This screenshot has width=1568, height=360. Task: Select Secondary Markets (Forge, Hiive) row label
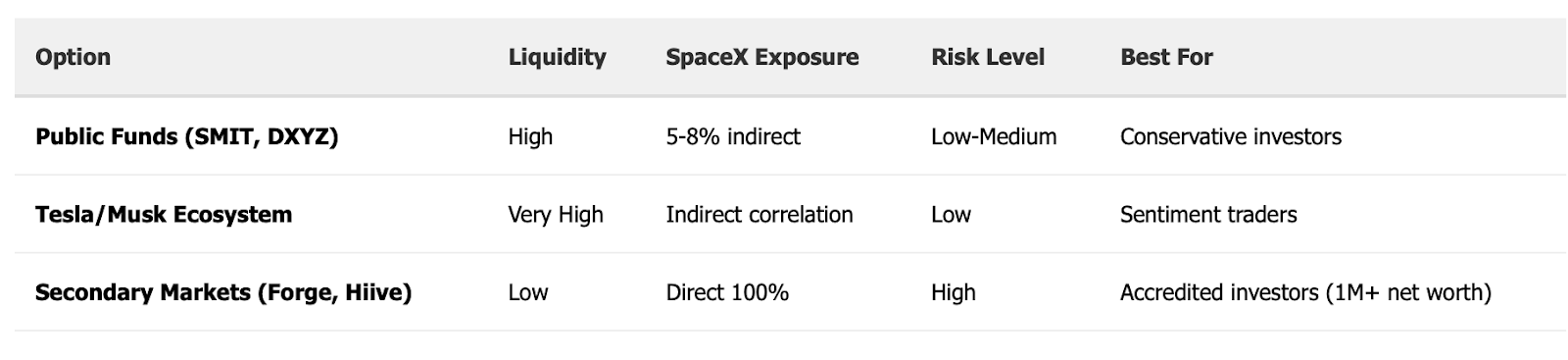(x=223, y=292)
